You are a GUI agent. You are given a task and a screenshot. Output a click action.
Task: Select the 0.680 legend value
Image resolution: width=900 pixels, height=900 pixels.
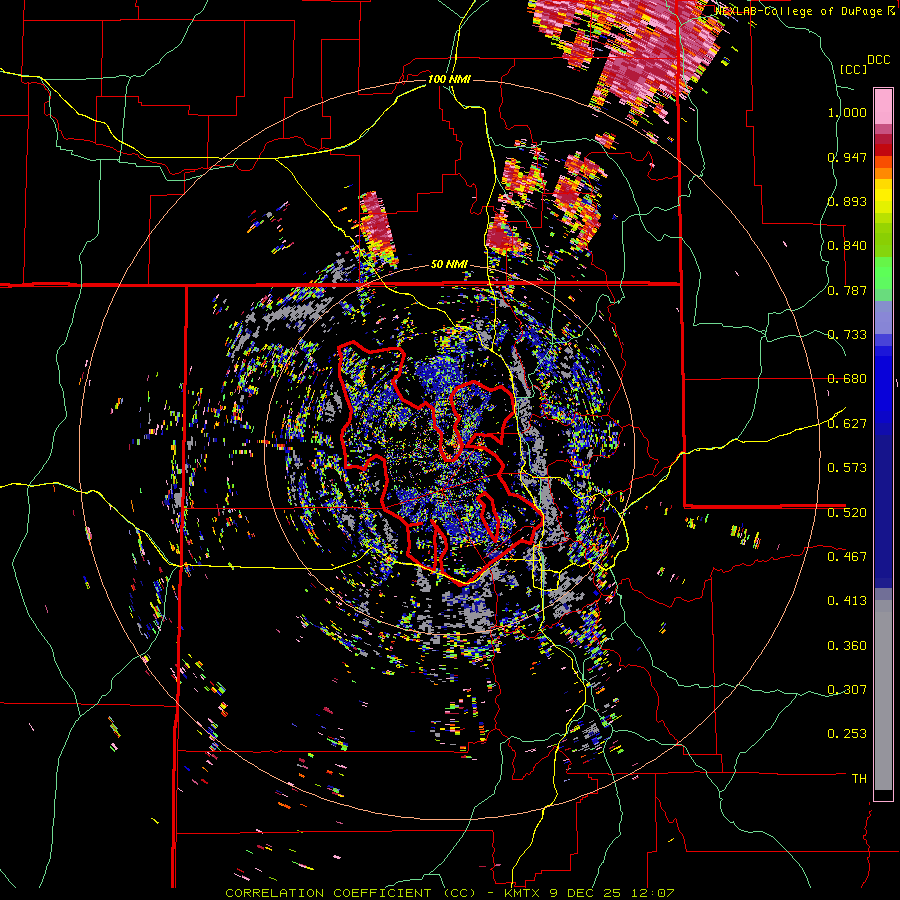pyautogui.click(x=847, y=379)
